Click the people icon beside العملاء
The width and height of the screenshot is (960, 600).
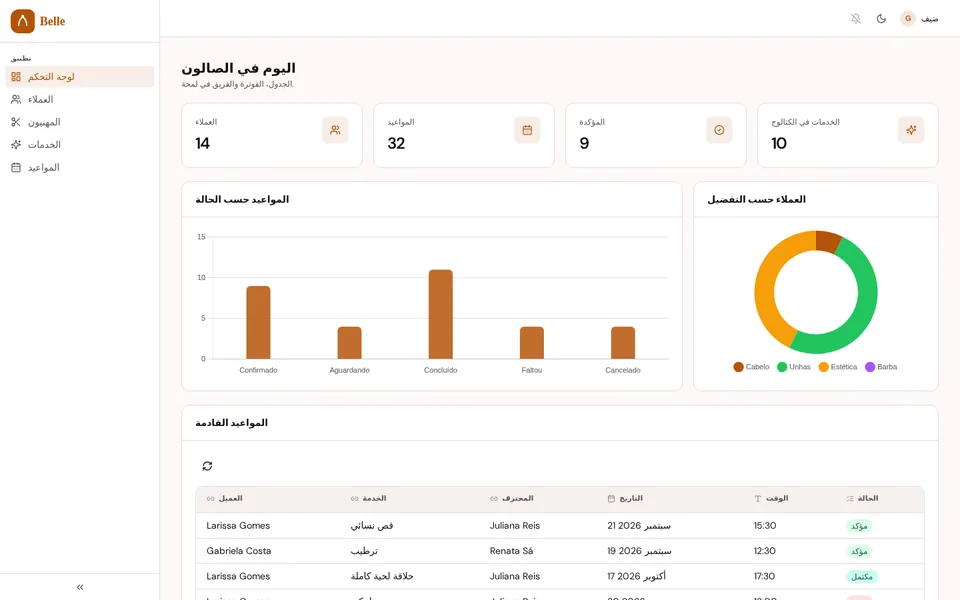[16, 99]
